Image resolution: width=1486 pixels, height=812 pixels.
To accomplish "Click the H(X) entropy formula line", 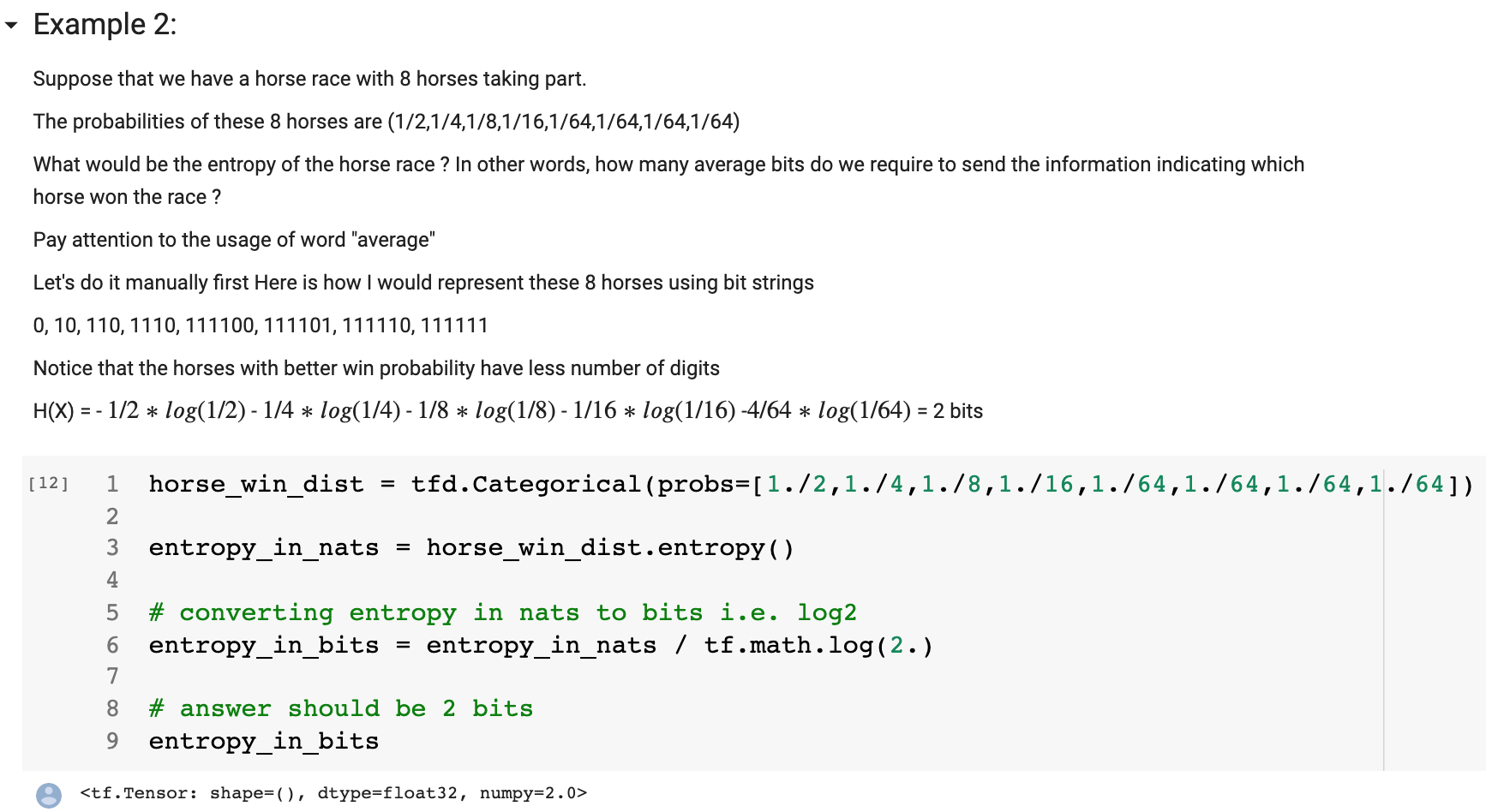I will (507, 410).
